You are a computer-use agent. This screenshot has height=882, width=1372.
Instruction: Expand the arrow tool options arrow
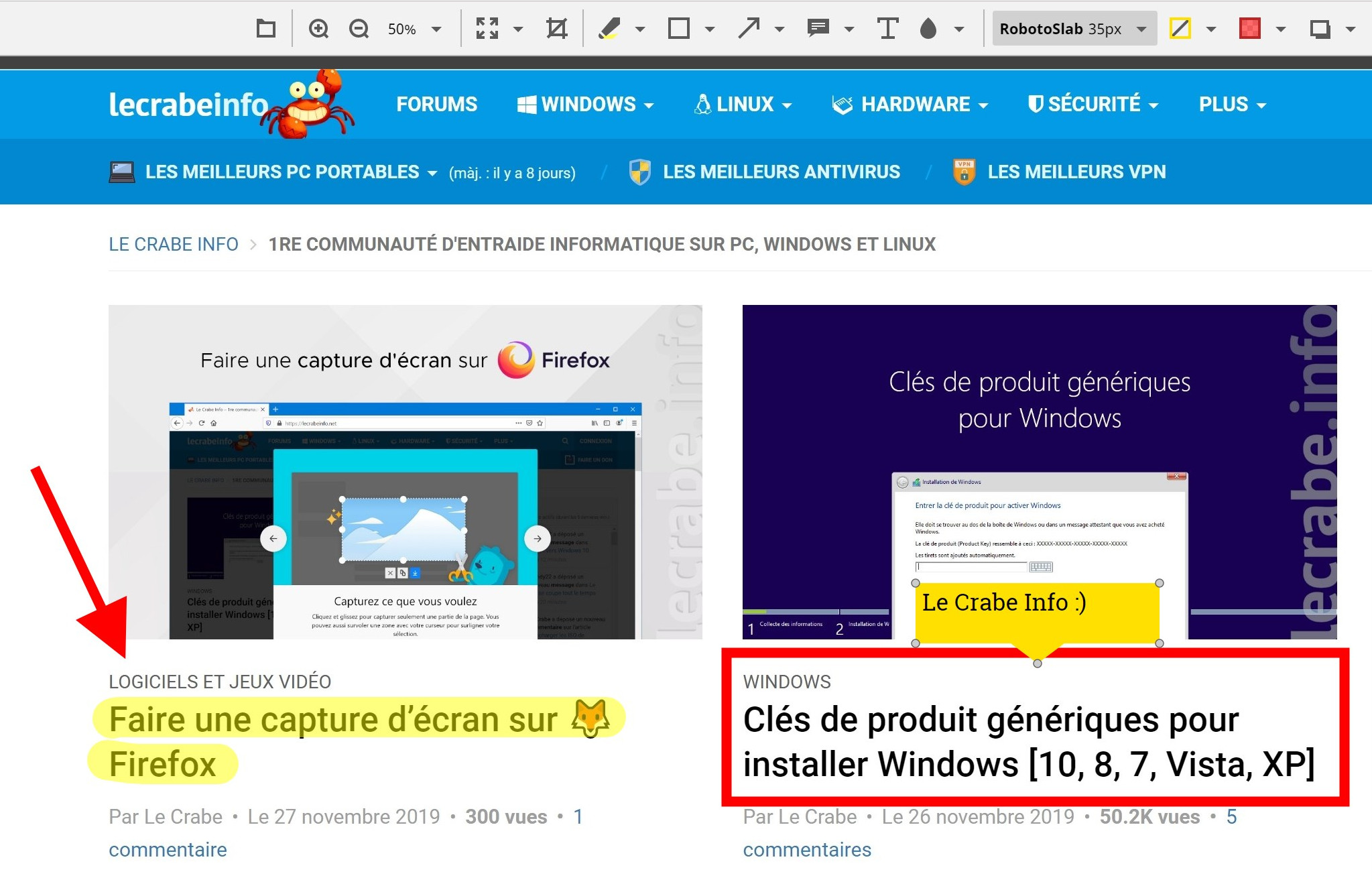click(779, 29)
